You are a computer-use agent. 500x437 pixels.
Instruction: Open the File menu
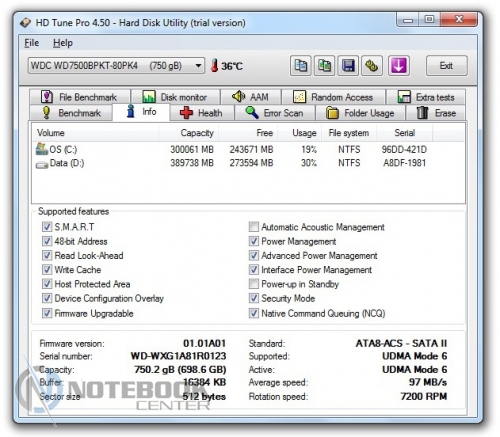pyautogui.click(x=32, y=43)
